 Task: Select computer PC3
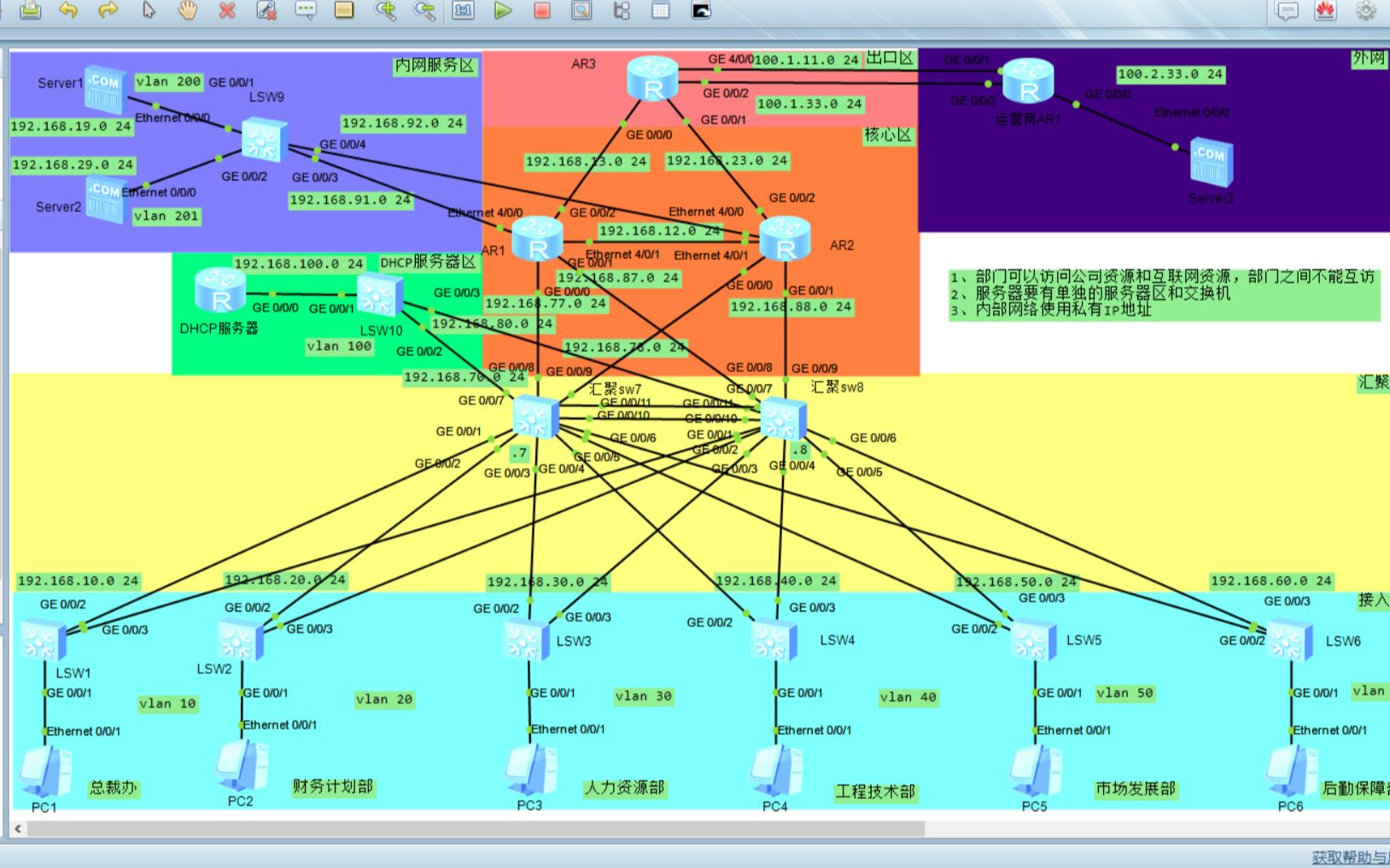531,771
